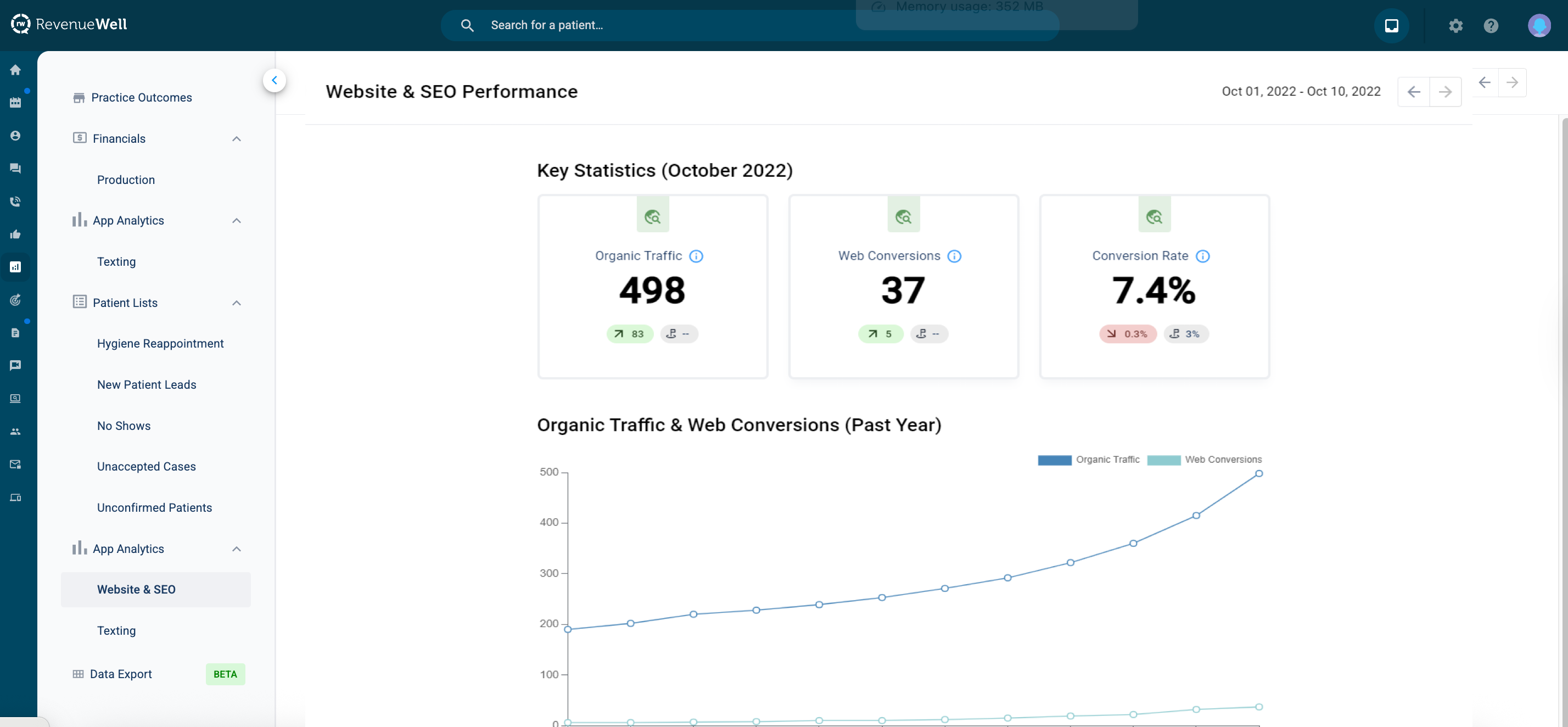Open Data Export BETA page

[121, 674]
